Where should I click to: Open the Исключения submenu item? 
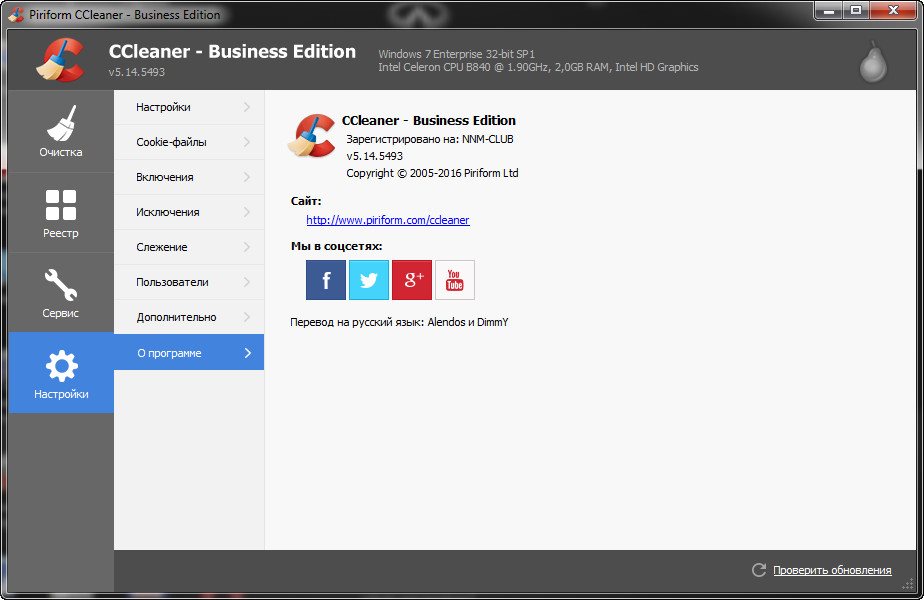(189, 212)
